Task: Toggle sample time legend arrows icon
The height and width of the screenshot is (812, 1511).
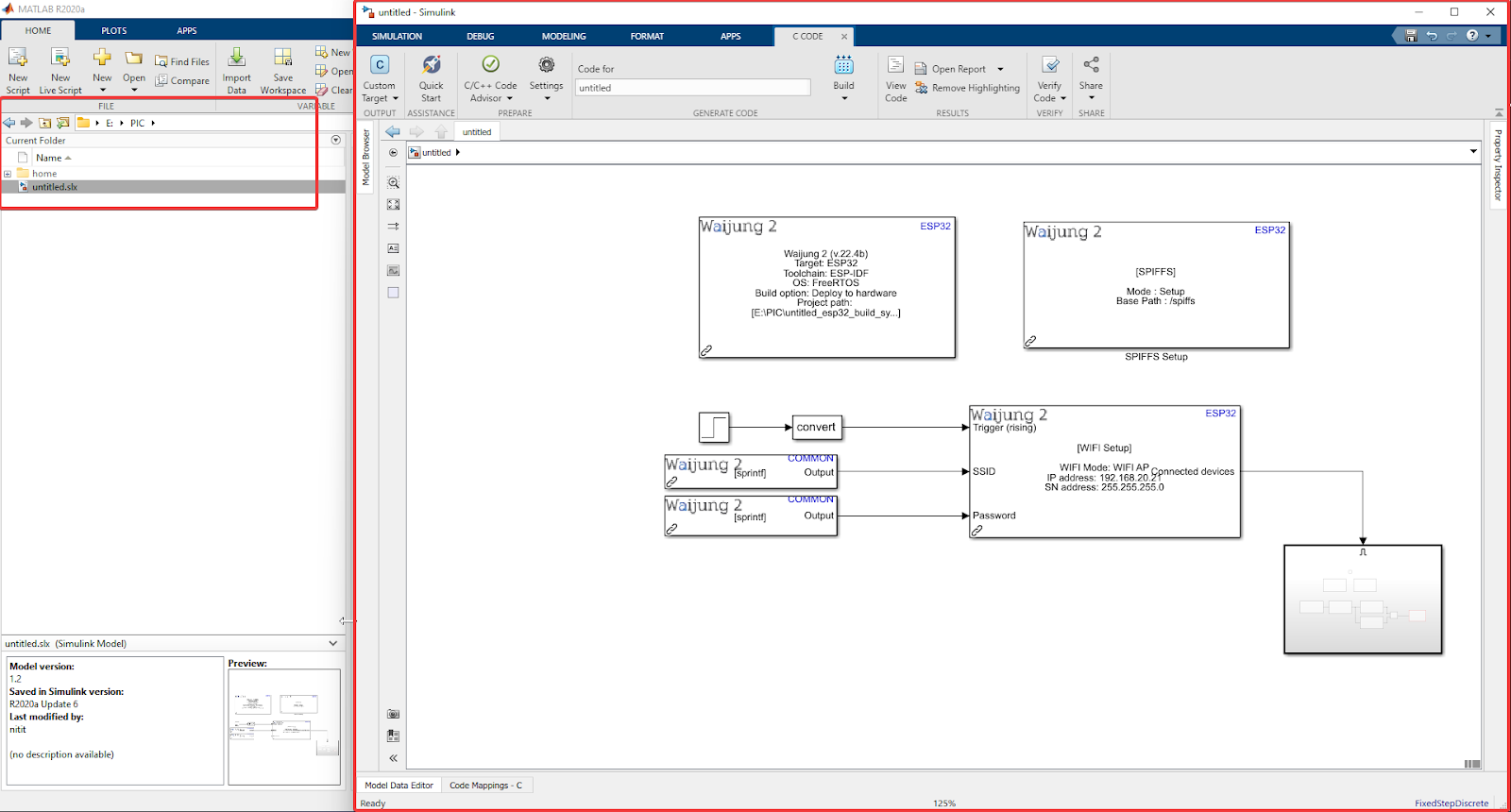Action: pyautogui.click(x=394, y=227)
